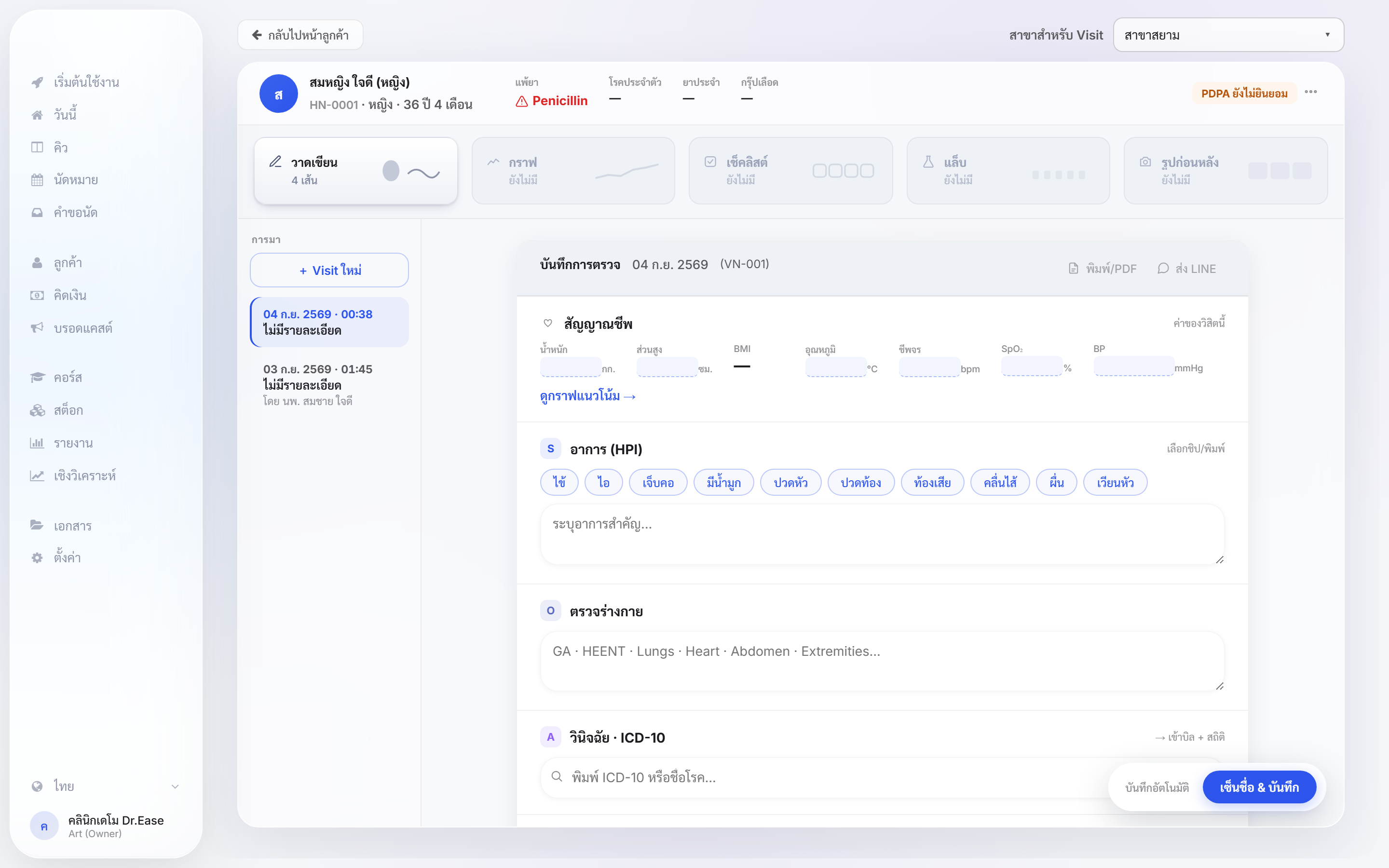Click the graduation cap icon beside คอร์ส
The width and height of the screenshot is (1389, 868).
(x=37, y=377)
